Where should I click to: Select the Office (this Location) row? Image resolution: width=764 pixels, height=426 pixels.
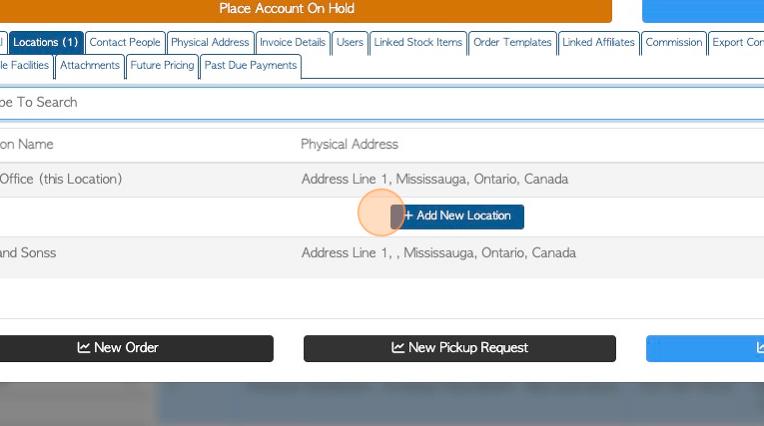click(x=382, y=179)
